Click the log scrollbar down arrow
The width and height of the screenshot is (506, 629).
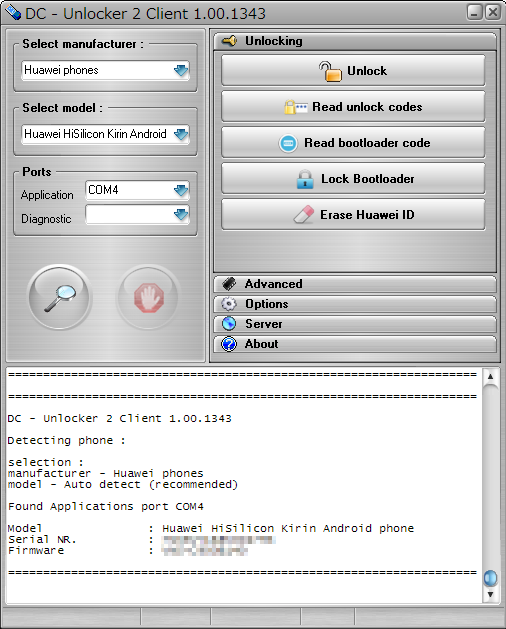click(490, 595)
